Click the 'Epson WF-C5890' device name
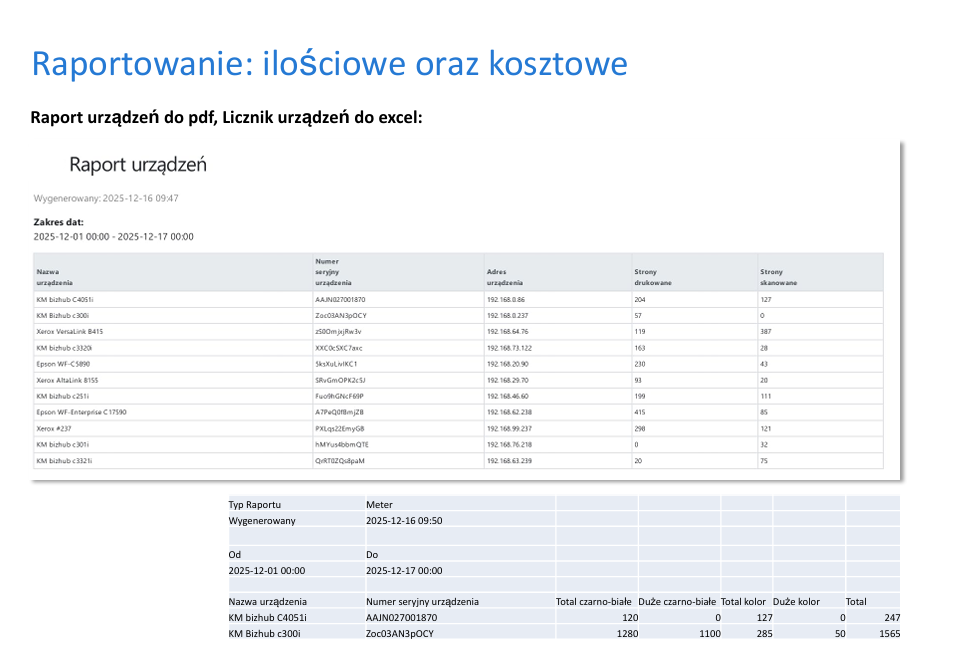 (x=63, y=364)
